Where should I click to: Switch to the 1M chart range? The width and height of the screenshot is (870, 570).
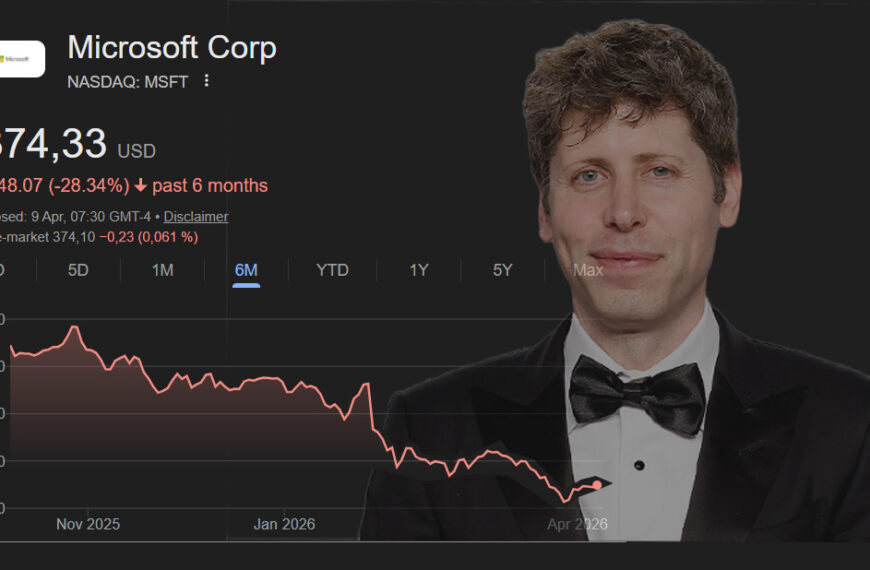tap(162, 270)
